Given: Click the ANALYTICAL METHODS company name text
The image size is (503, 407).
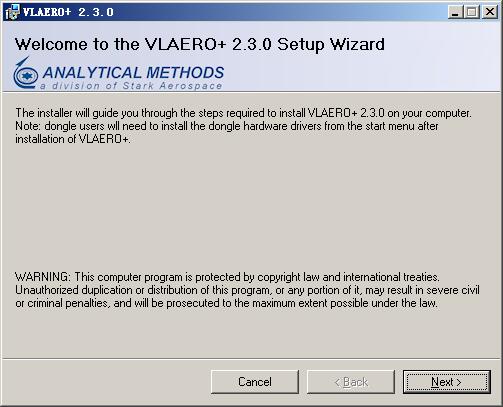Looking at the screenshot, I should pyautogui.click(x=133, y=73).
